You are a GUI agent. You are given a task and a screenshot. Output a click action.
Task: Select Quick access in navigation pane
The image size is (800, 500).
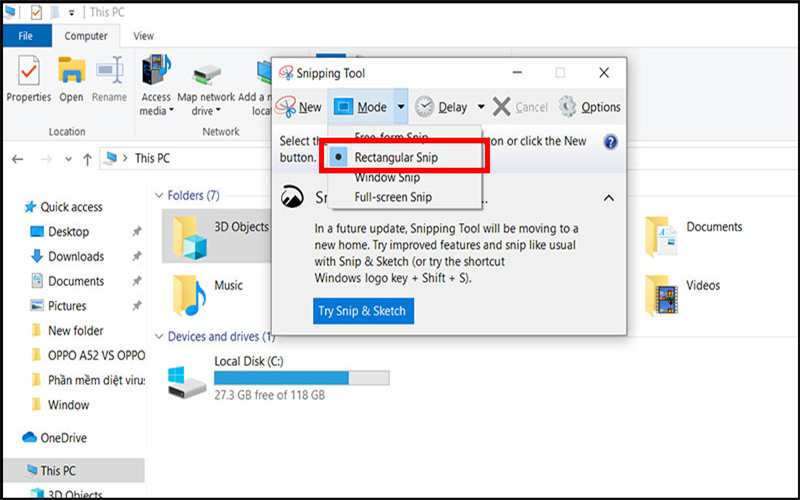click(x=64, y=207)
